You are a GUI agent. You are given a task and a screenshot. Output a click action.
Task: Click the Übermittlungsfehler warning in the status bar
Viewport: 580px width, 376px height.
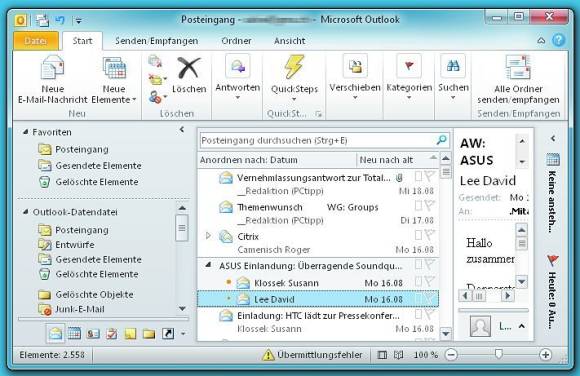click(x=312, y=355)
